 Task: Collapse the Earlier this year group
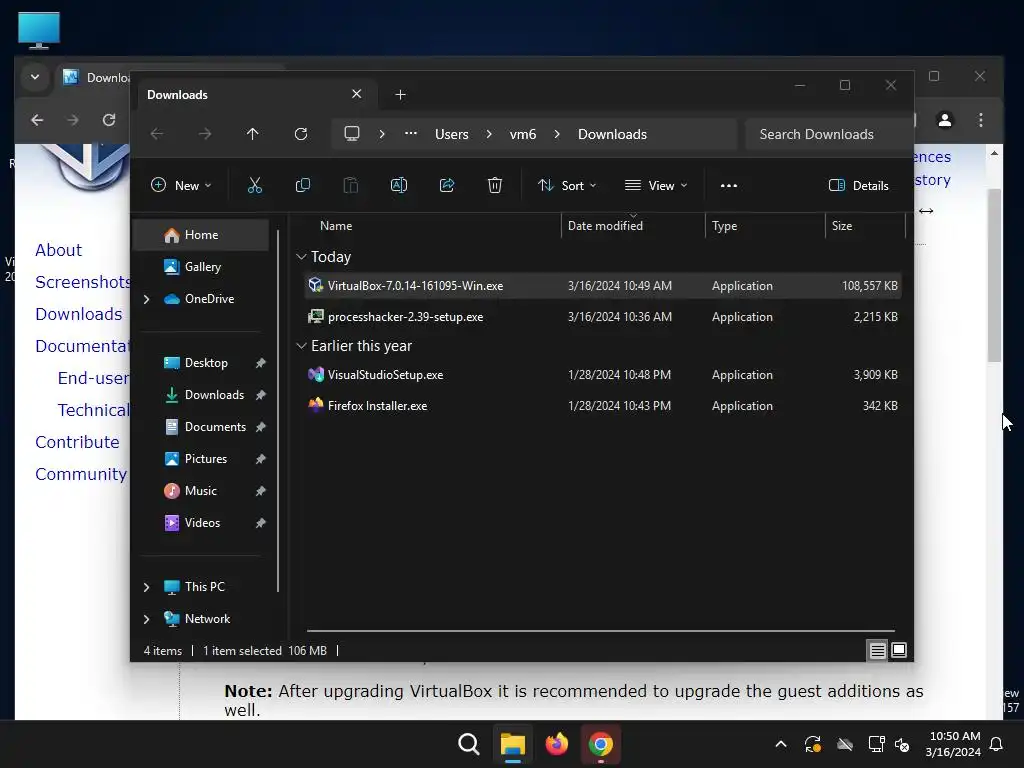[x=301, y=346]
